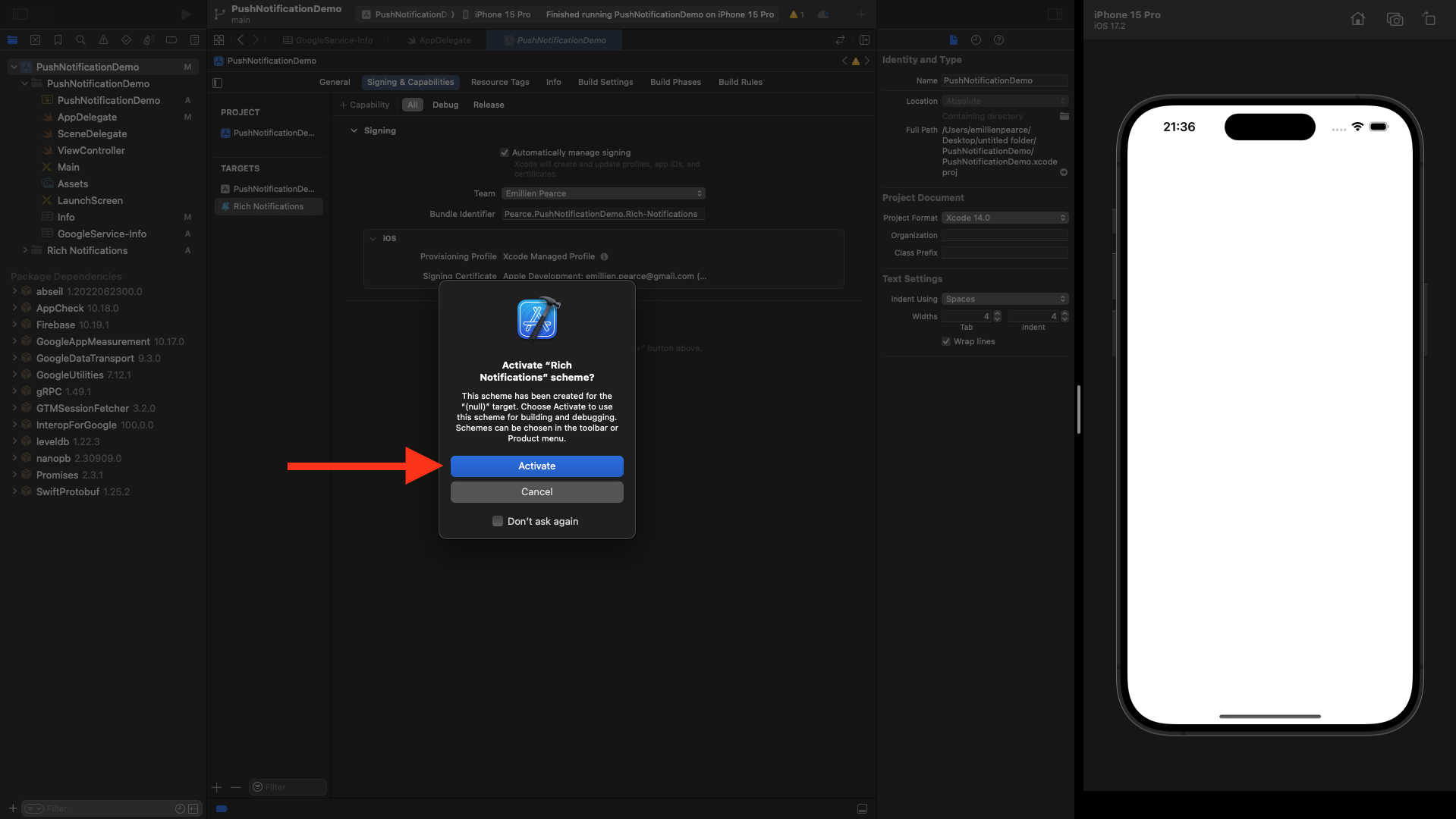Click the Simulator Home button icon
This screenshot has height=819, width=1456.
tap(1357, 20)
